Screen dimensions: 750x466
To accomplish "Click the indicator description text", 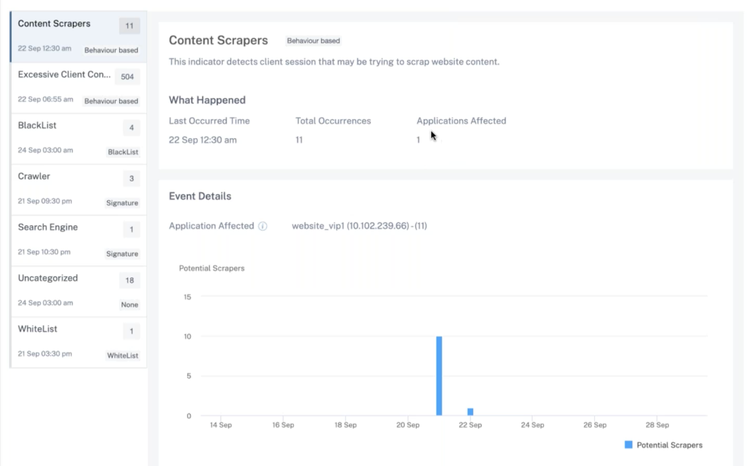I will pos(334,62).
